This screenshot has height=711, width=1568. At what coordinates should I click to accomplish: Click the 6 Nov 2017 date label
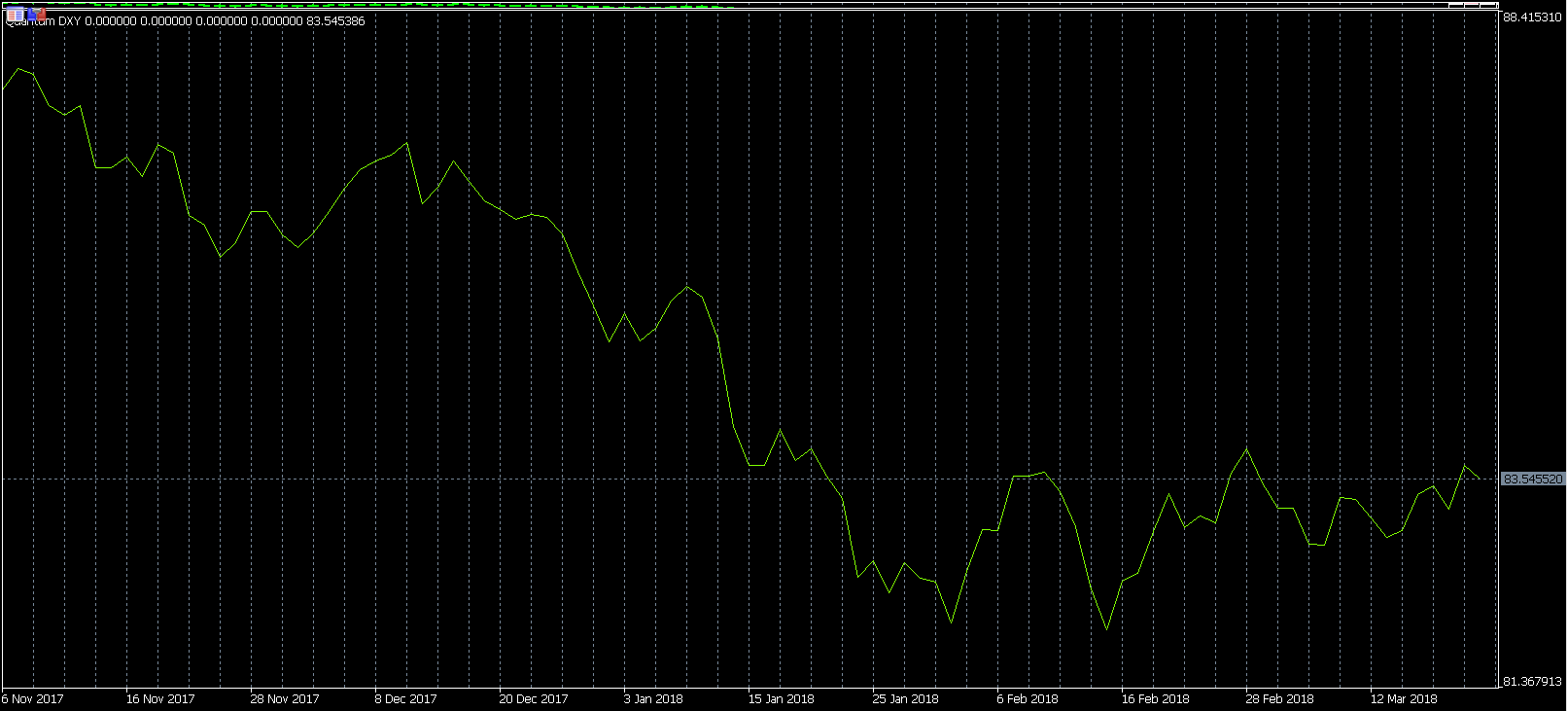click(x=33, y=698)
